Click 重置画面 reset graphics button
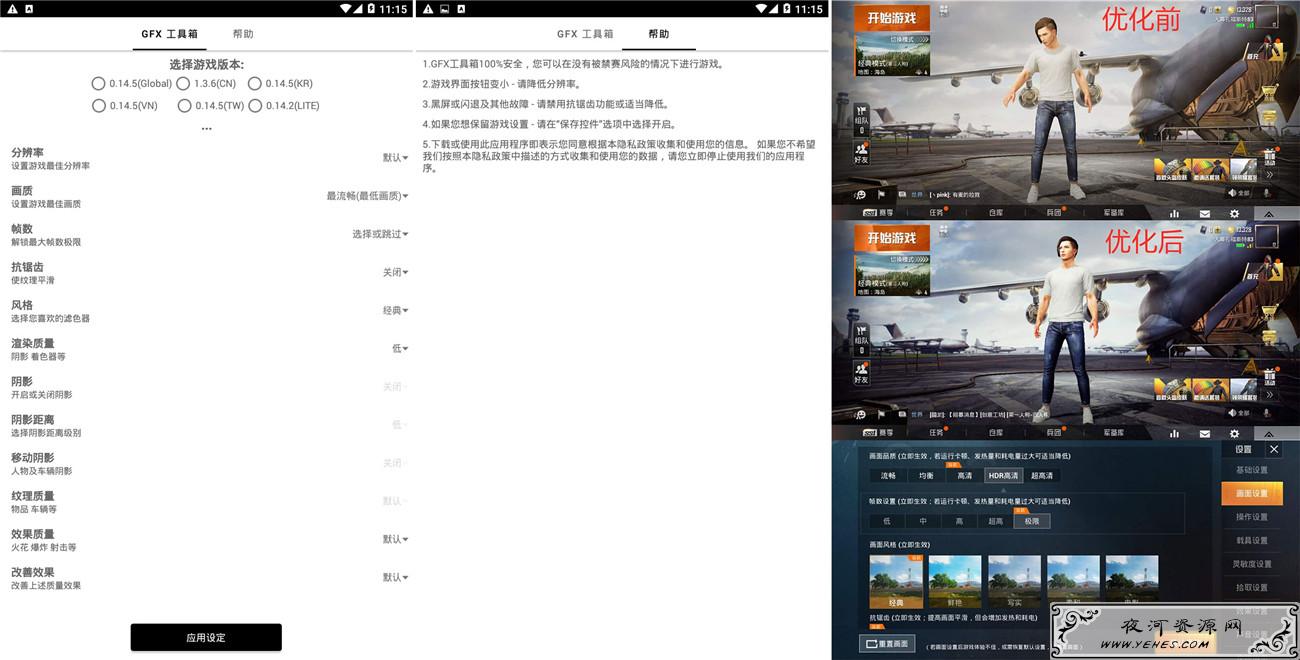 click(887, 643)
